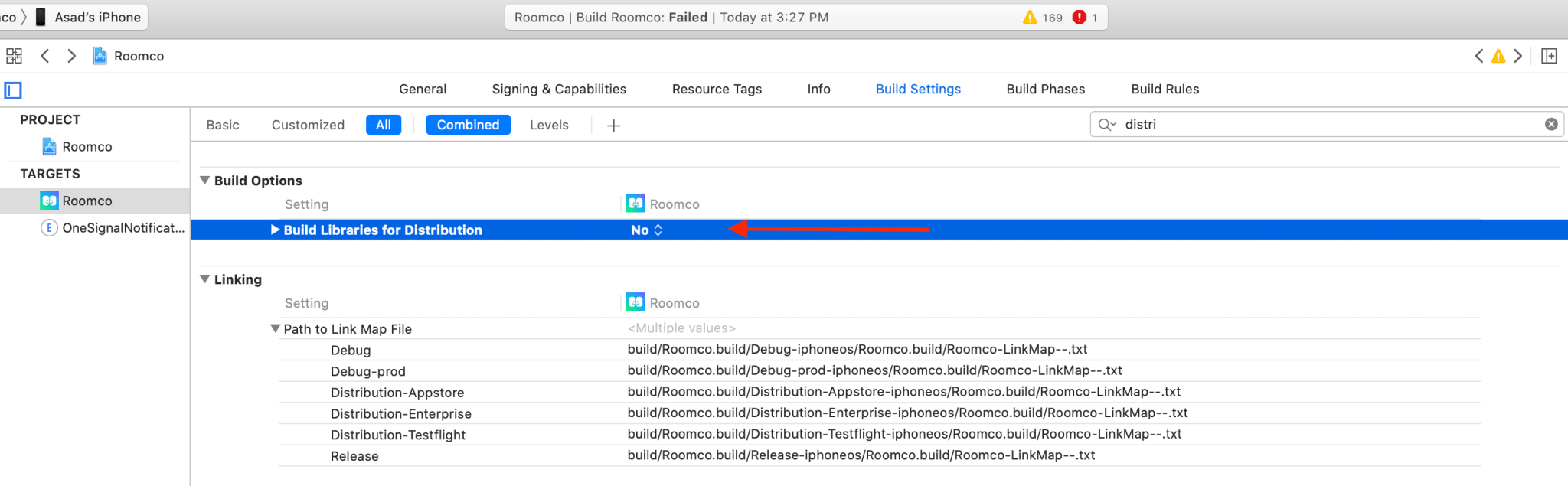This screenshot has width=1568, height=486.
Task: Go forward with the right chevron
Action: pos(71,56)
